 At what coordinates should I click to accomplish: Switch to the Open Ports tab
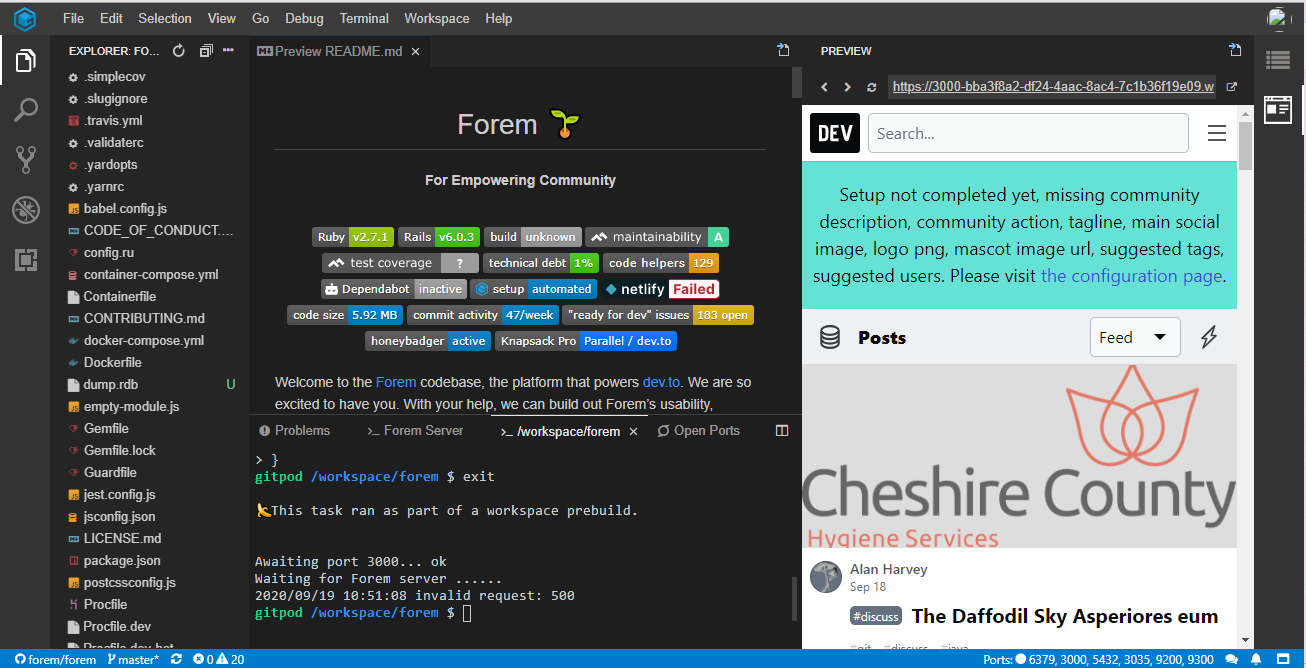pyautogui.click(x=699, y=431)
